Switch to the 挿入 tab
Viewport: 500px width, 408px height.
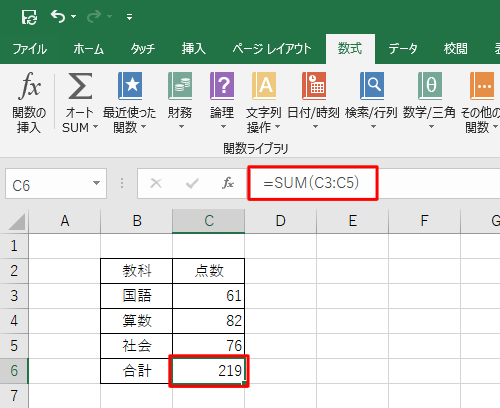pyautogui.click(x=194, y=49)
